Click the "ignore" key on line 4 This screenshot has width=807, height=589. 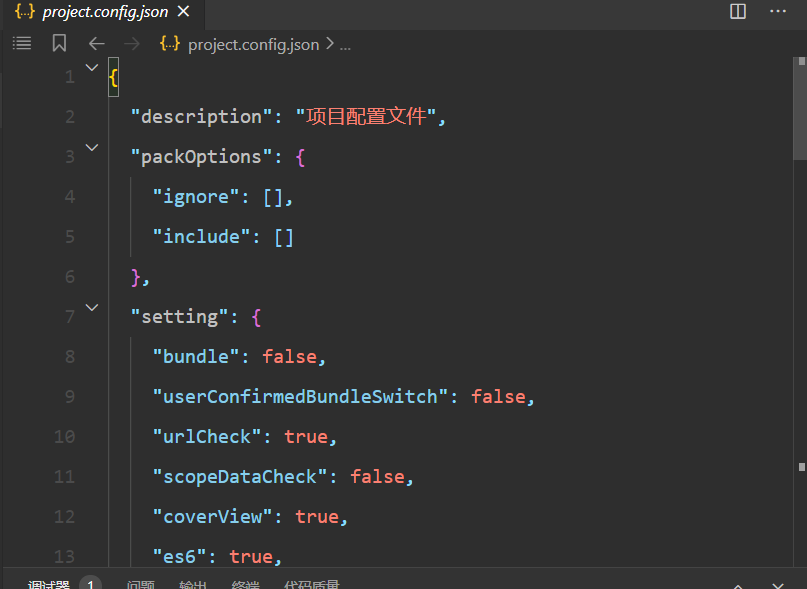click(x=196, y=197)
